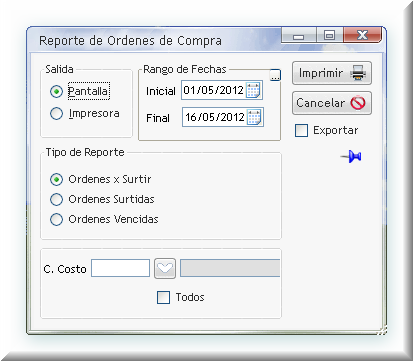413x361 pixels.
Task: Click the Final date field
Action: (215, 117)
